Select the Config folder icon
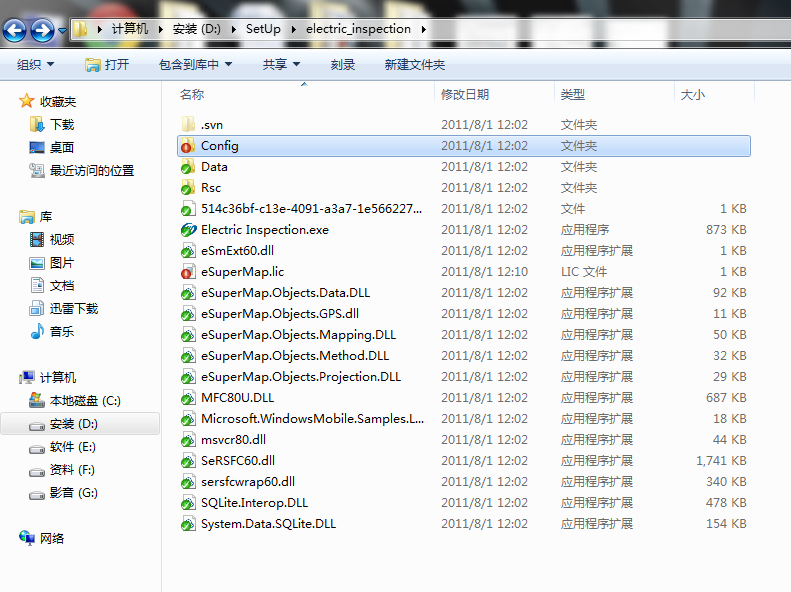Screen dimensions: 791x592 (x=188, y=145)
